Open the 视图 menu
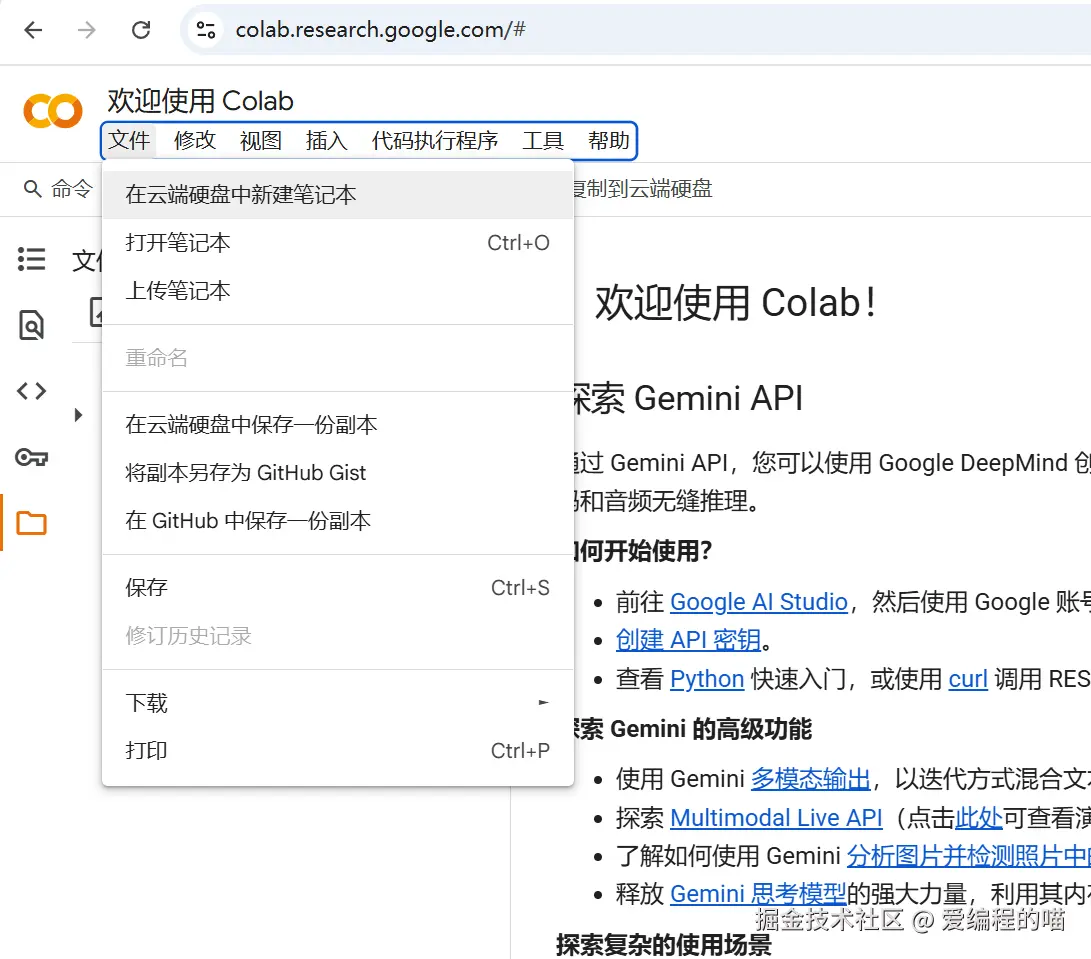Image resolution: width=1091 pixels, height=959 pixels. [x=261, y=141]
